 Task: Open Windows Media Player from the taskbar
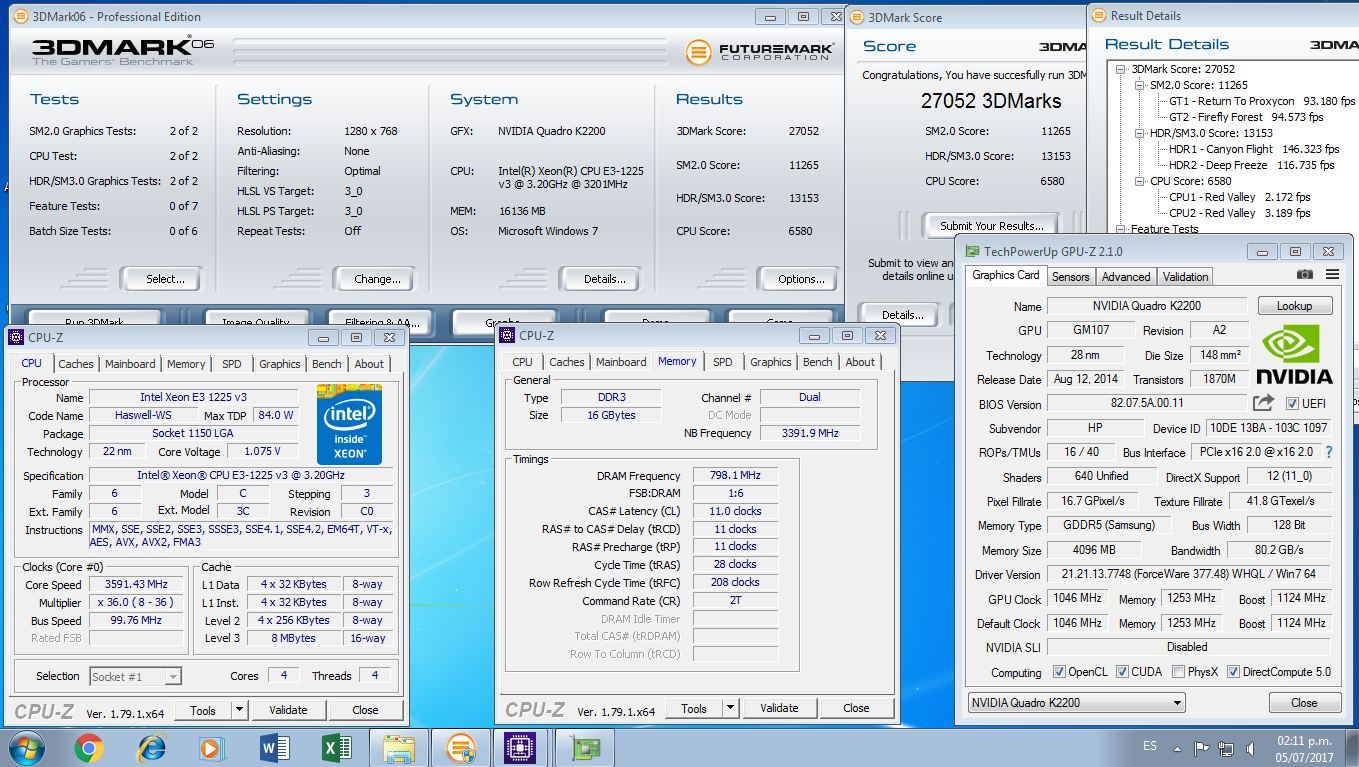(211, 747)
